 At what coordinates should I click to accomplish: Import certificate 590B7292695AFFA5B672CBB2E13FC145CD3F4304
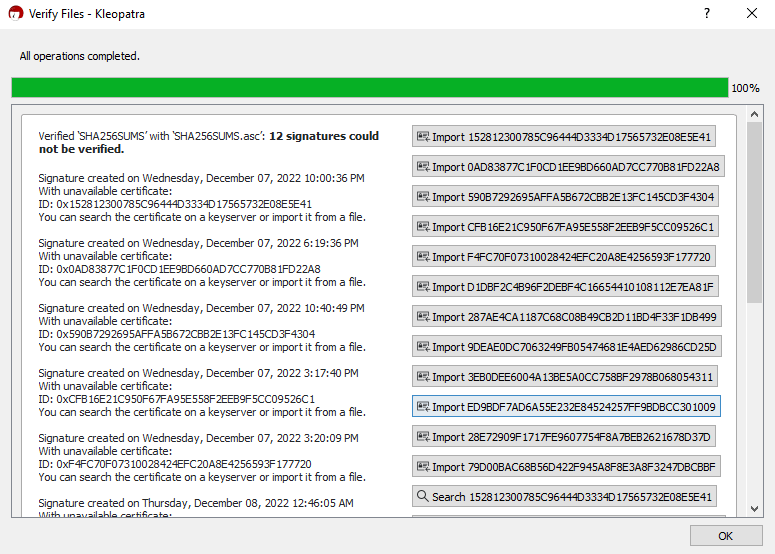point(565,197)
